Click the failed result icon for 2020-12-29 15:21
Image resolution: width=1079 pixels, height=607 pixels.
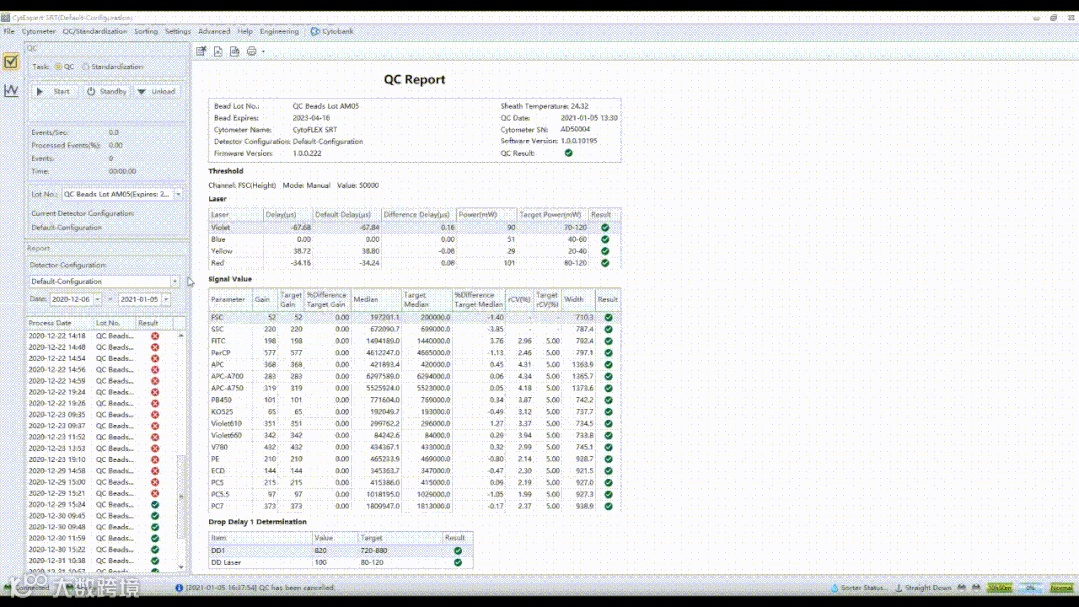[x=155, y=493]
